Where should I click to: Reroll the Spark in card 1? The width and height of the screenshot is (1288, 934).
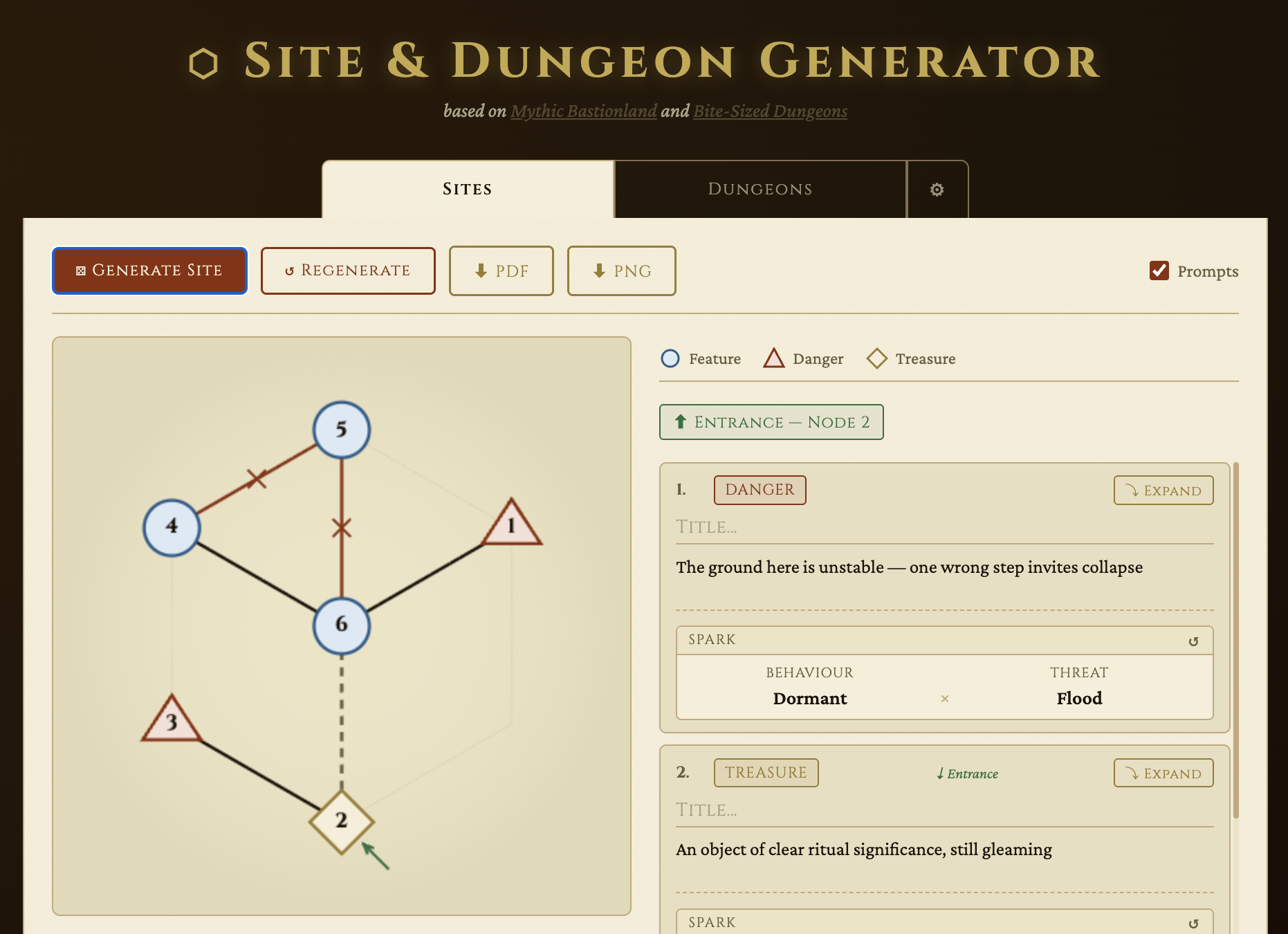[x=1193, y=641]
